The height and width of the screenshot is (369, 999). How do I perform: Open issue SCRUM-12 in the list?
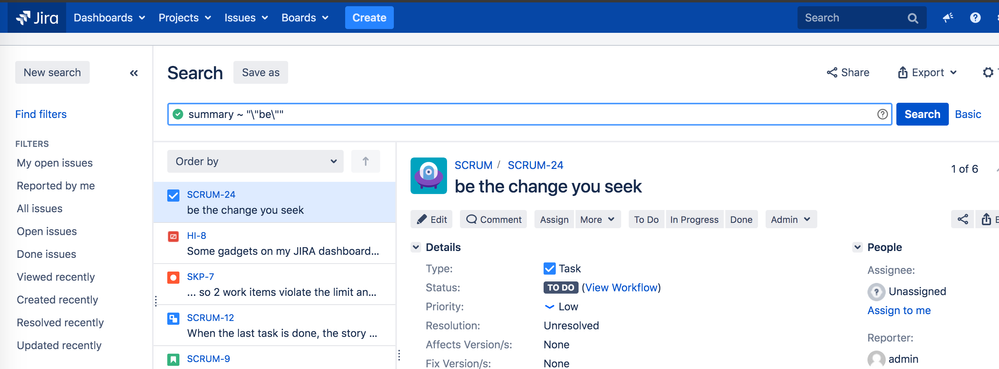pyautogui.click(x=275, y=326)
